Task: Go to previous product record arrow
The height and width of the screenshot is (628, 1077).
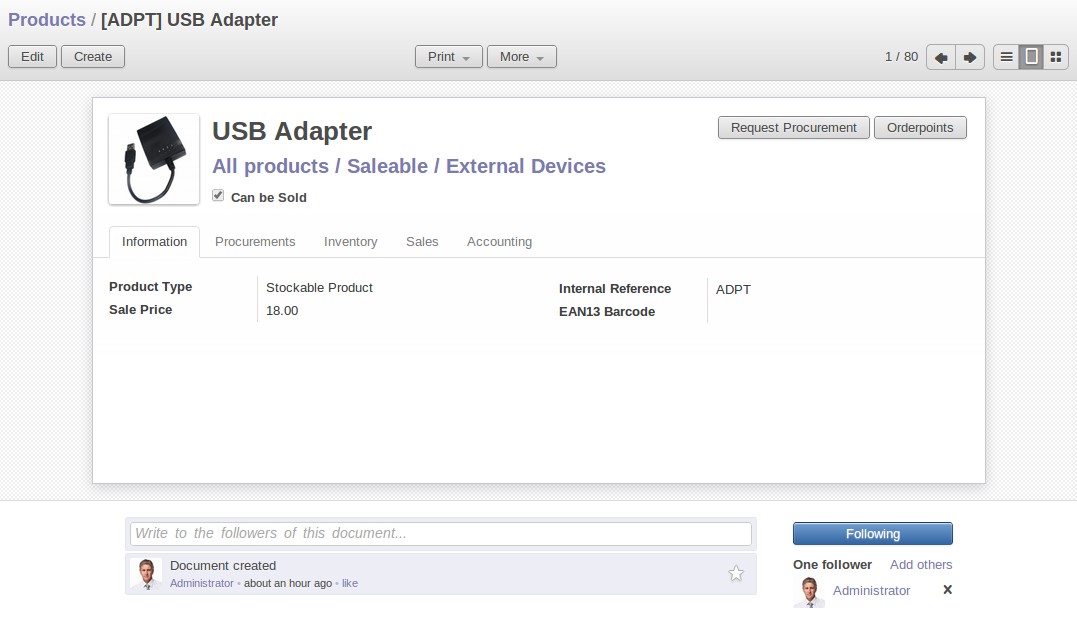Action: (x=941, y=57)
